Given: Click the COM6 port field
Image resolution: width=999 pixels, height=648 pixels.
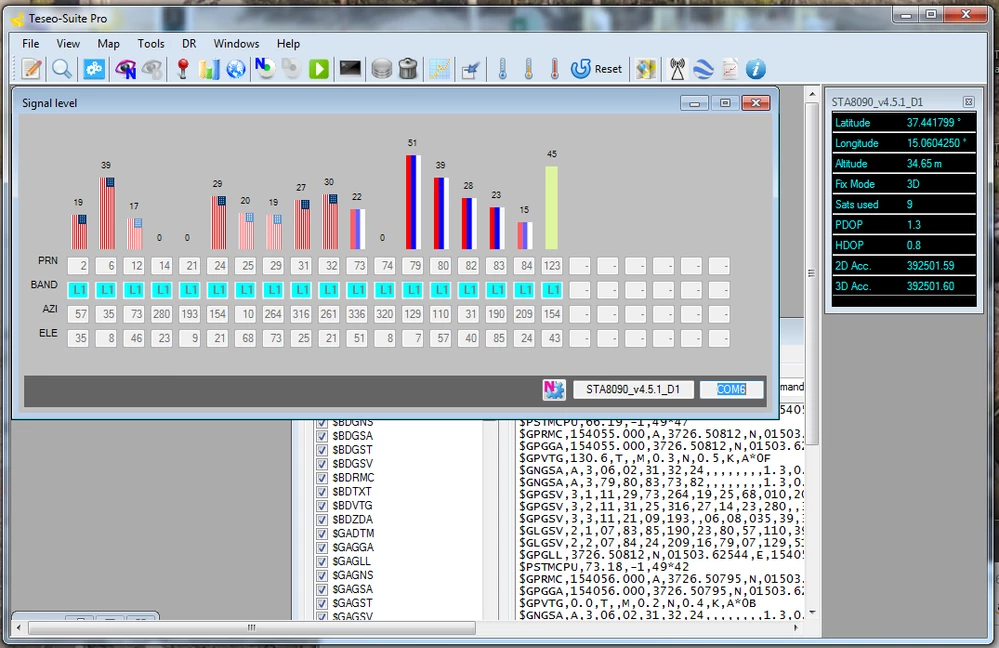Looking at the screenshot, I should tap(731, 389).
